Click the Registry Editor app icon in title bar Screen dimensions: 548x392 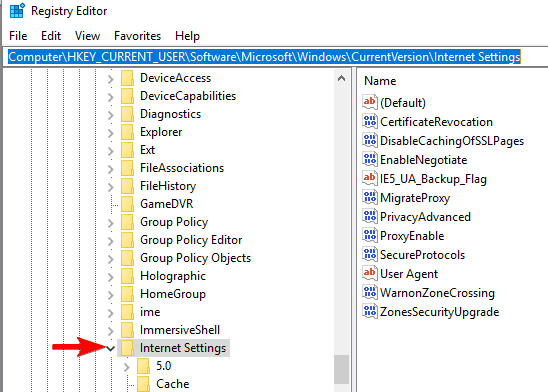pyautogui.click(x=17, y=10)
